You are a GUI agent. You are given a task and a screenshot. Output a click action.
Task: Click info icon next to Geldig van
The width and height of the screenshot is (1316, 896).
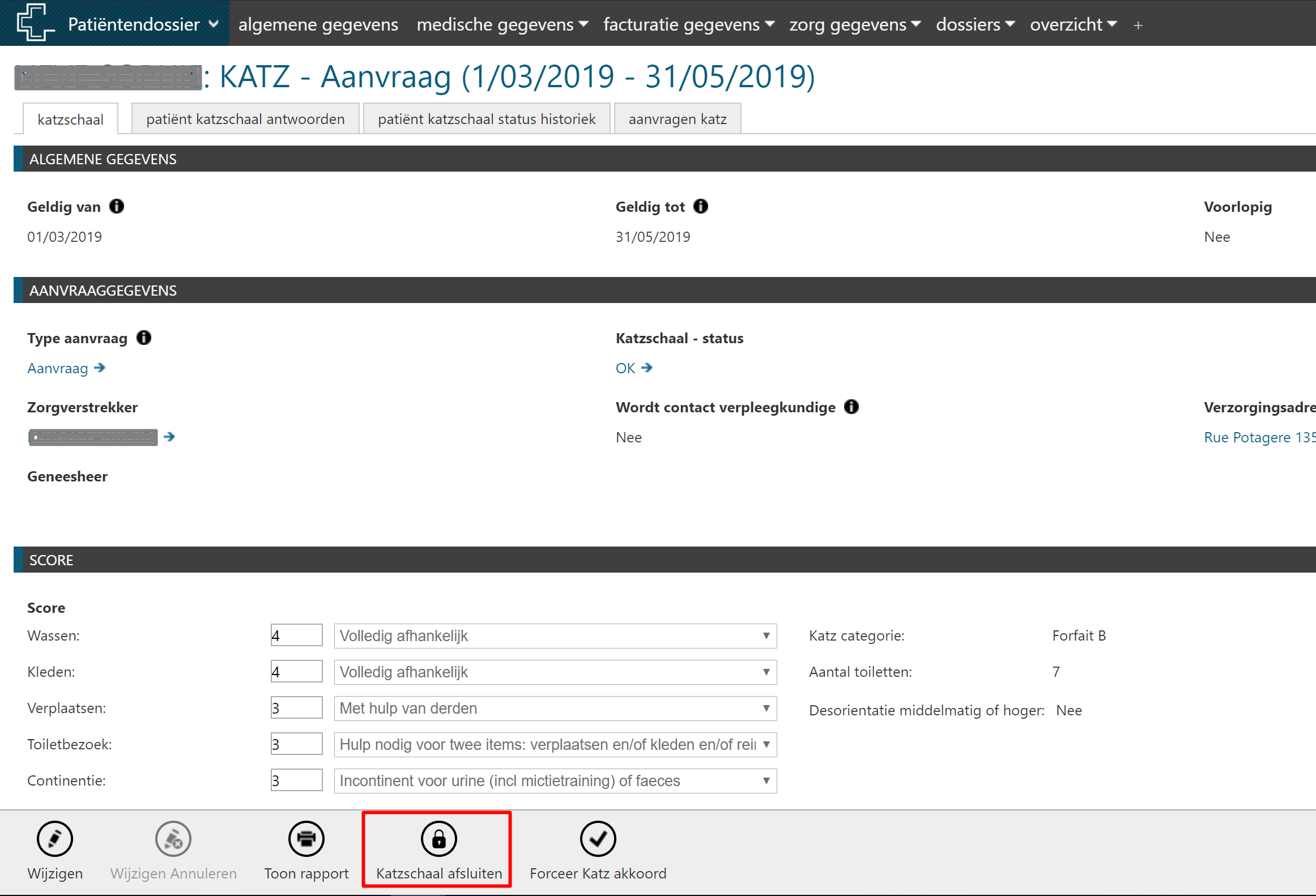[x=117, y=207]
